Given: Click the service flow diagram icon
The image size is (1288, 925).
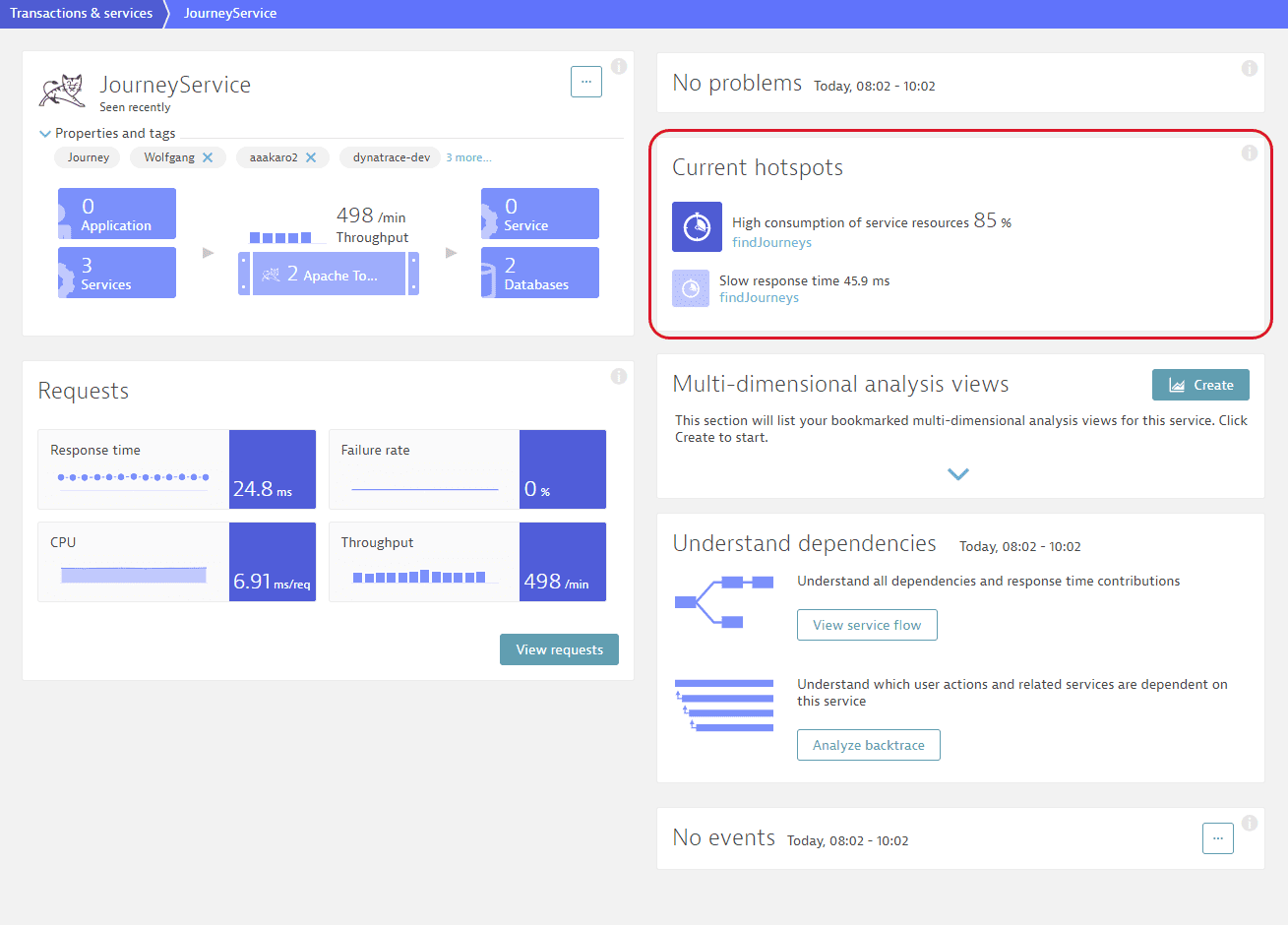Looking at the screenshot, I should coord(723,601).
